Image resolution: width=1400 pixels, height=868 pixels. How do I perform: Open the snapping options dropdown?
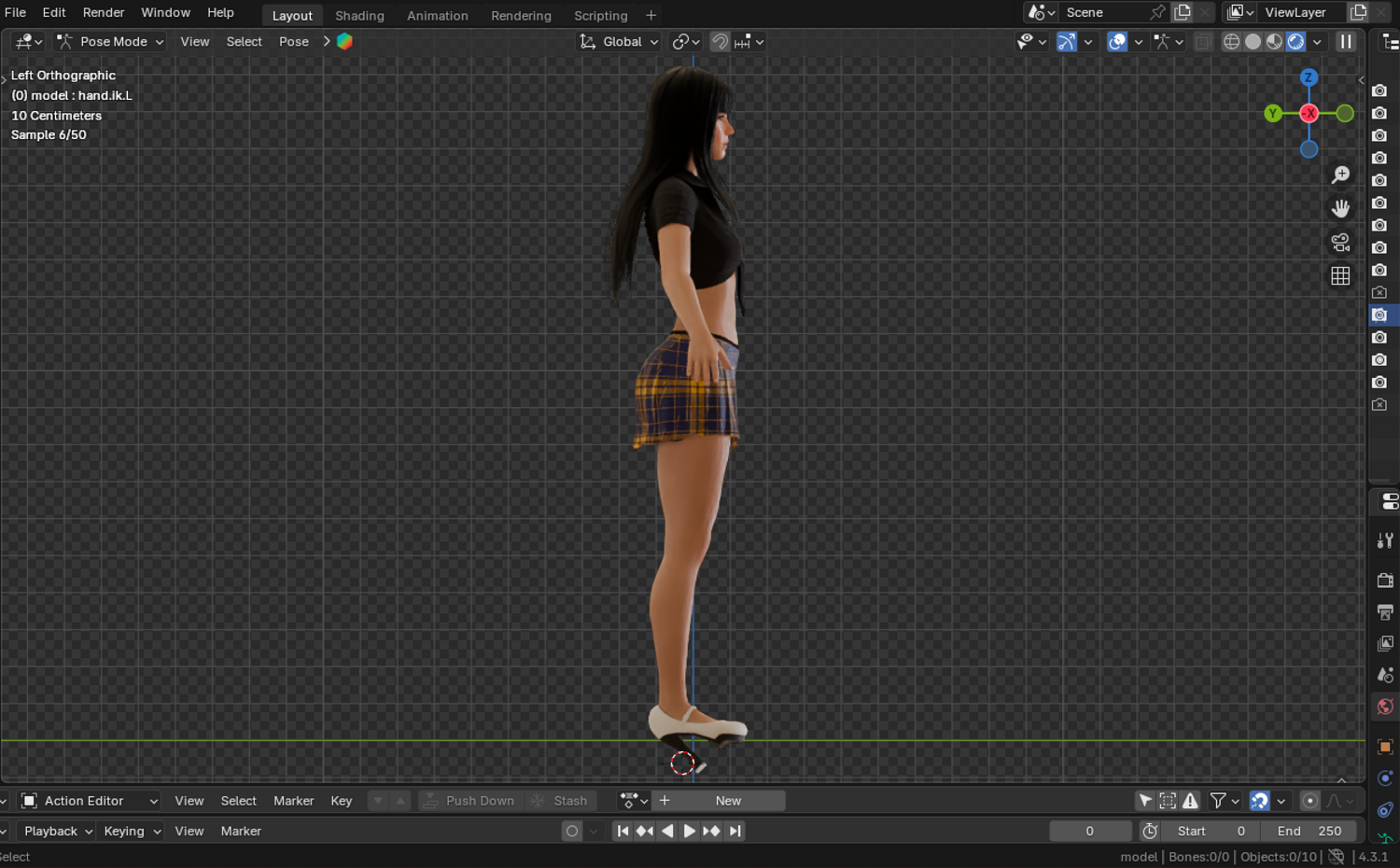[749, 41]
